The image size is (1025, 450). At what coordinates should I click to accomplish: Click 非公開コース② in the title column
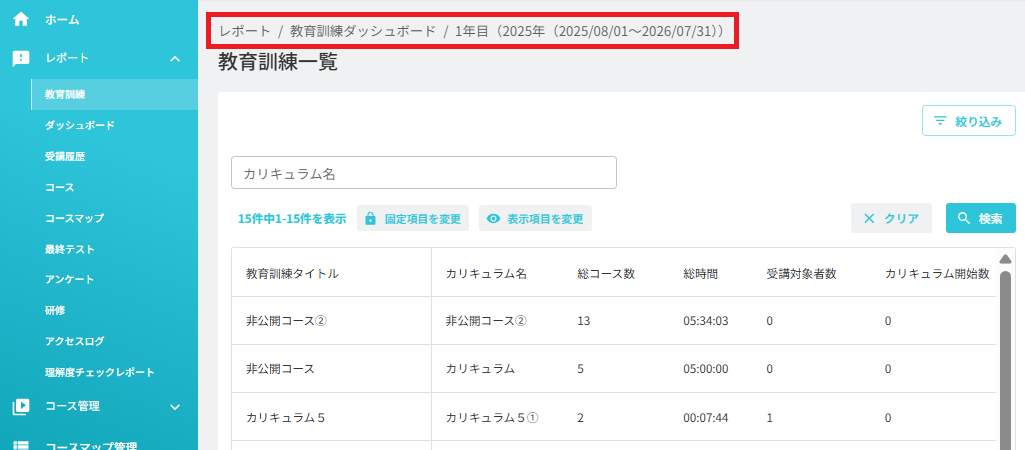point(286,320)
